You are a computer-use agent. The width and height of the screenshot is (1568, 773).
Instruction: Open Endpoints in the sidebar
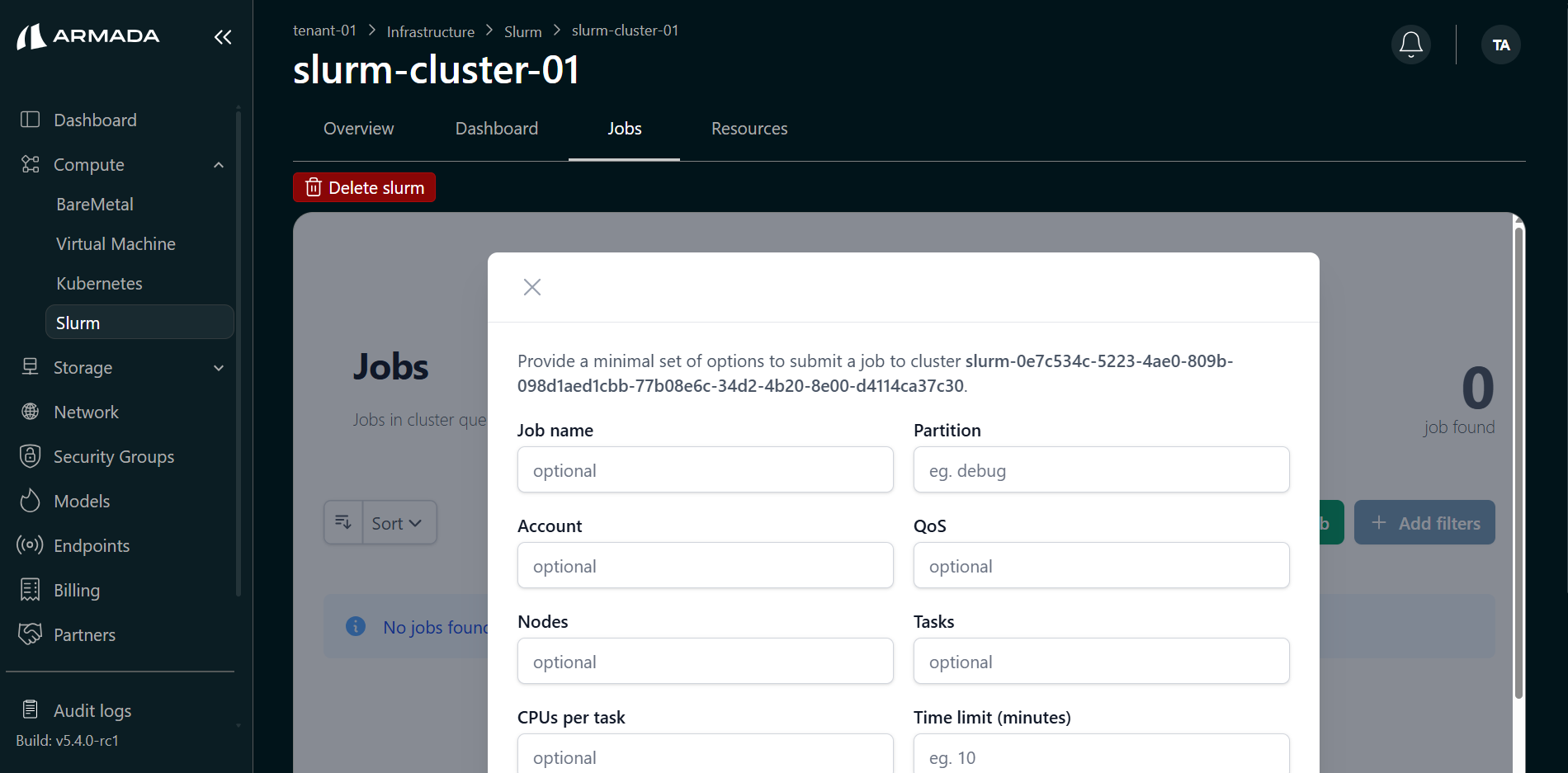point(92,545)
